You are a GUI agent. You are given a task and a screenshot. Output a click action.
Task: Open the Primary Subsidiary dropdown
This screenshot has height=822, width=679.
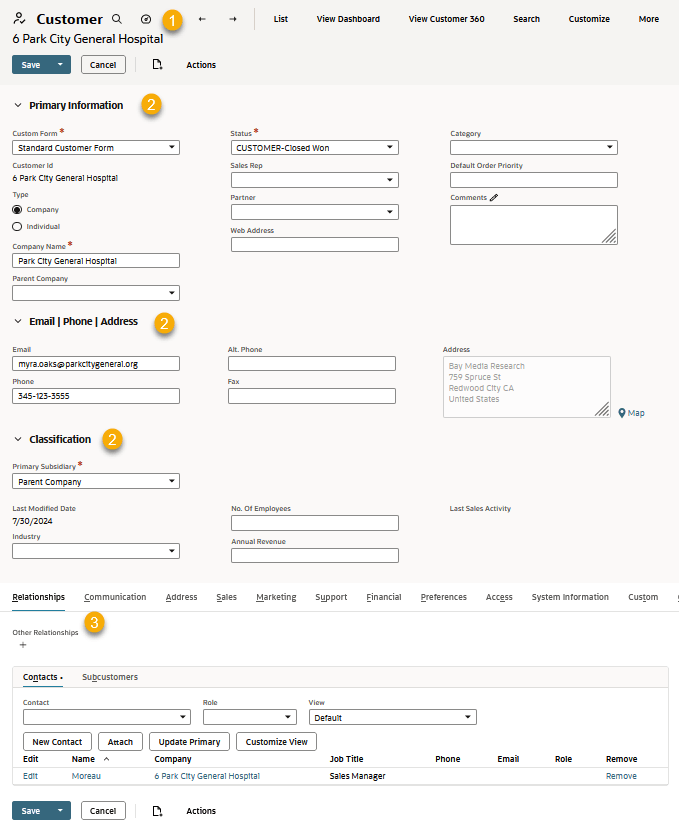(96, 481)
